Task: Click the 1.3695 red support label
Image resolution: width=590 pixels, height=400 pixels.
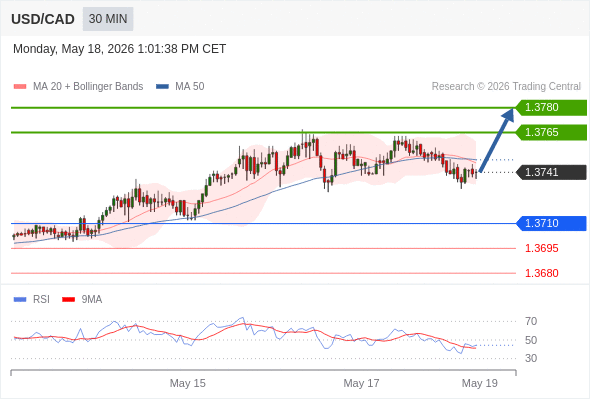Action: 541,248
